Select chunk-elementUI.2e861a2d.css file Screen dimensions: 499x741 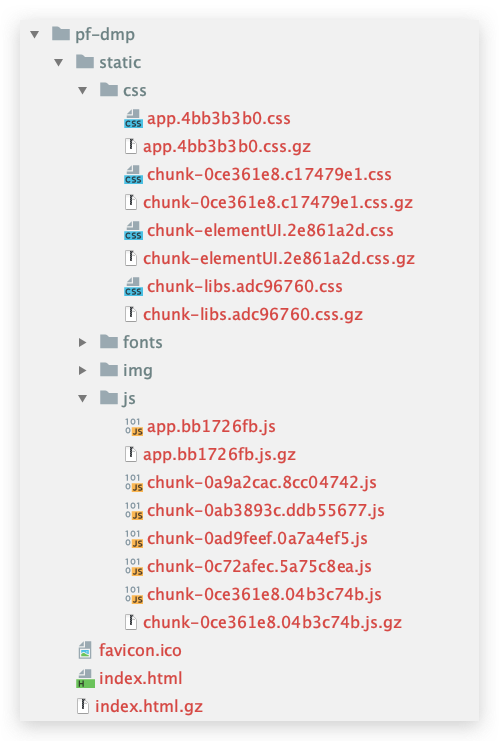[270, 231]
